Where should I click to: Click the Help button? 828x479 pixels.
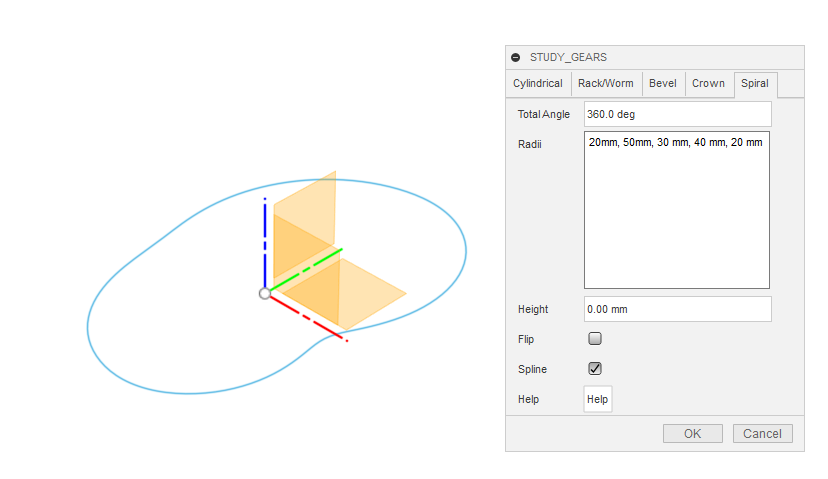pyautogui.click(x=597, y=399)
